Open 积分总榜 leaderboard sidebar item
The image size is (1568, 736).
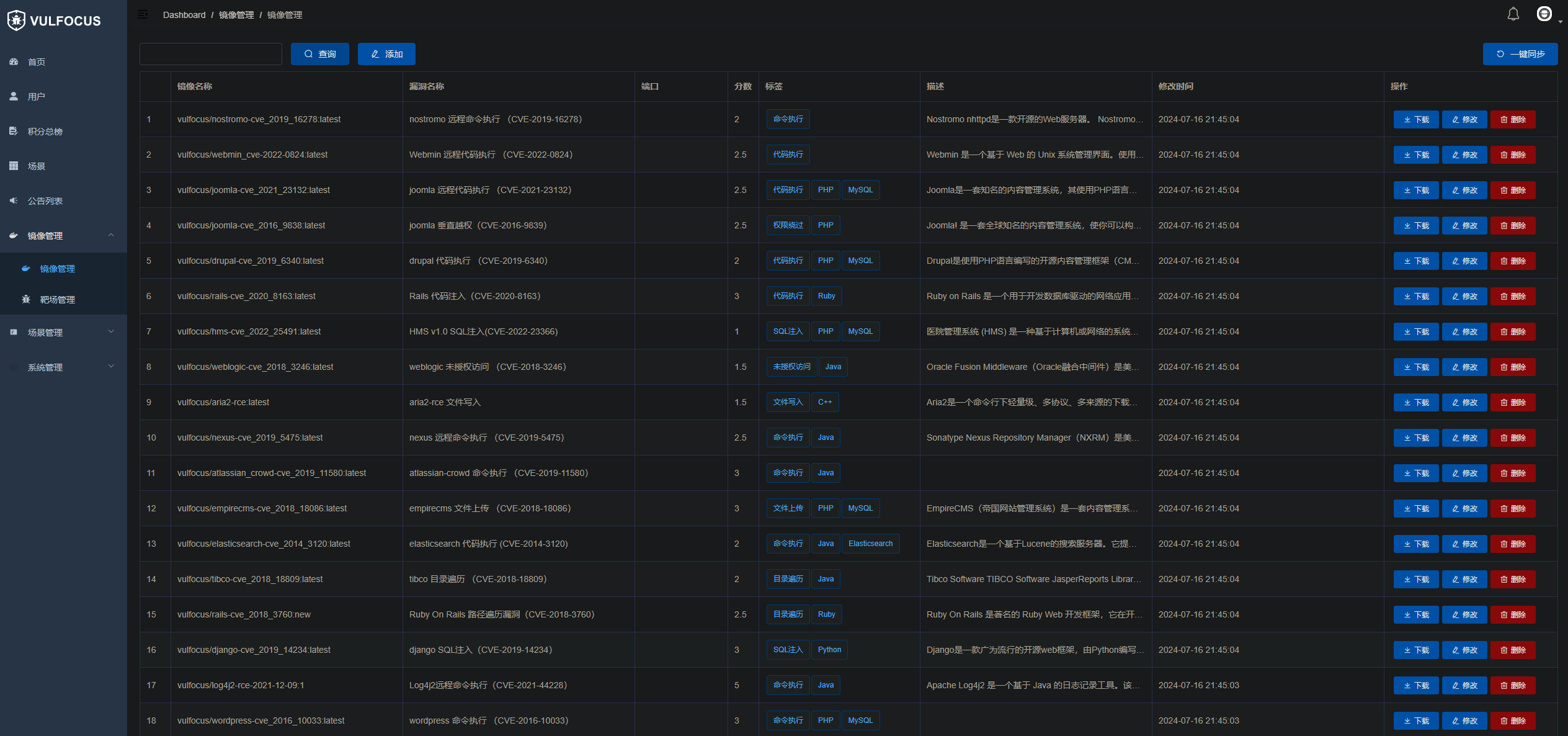[x=45, y=132]
